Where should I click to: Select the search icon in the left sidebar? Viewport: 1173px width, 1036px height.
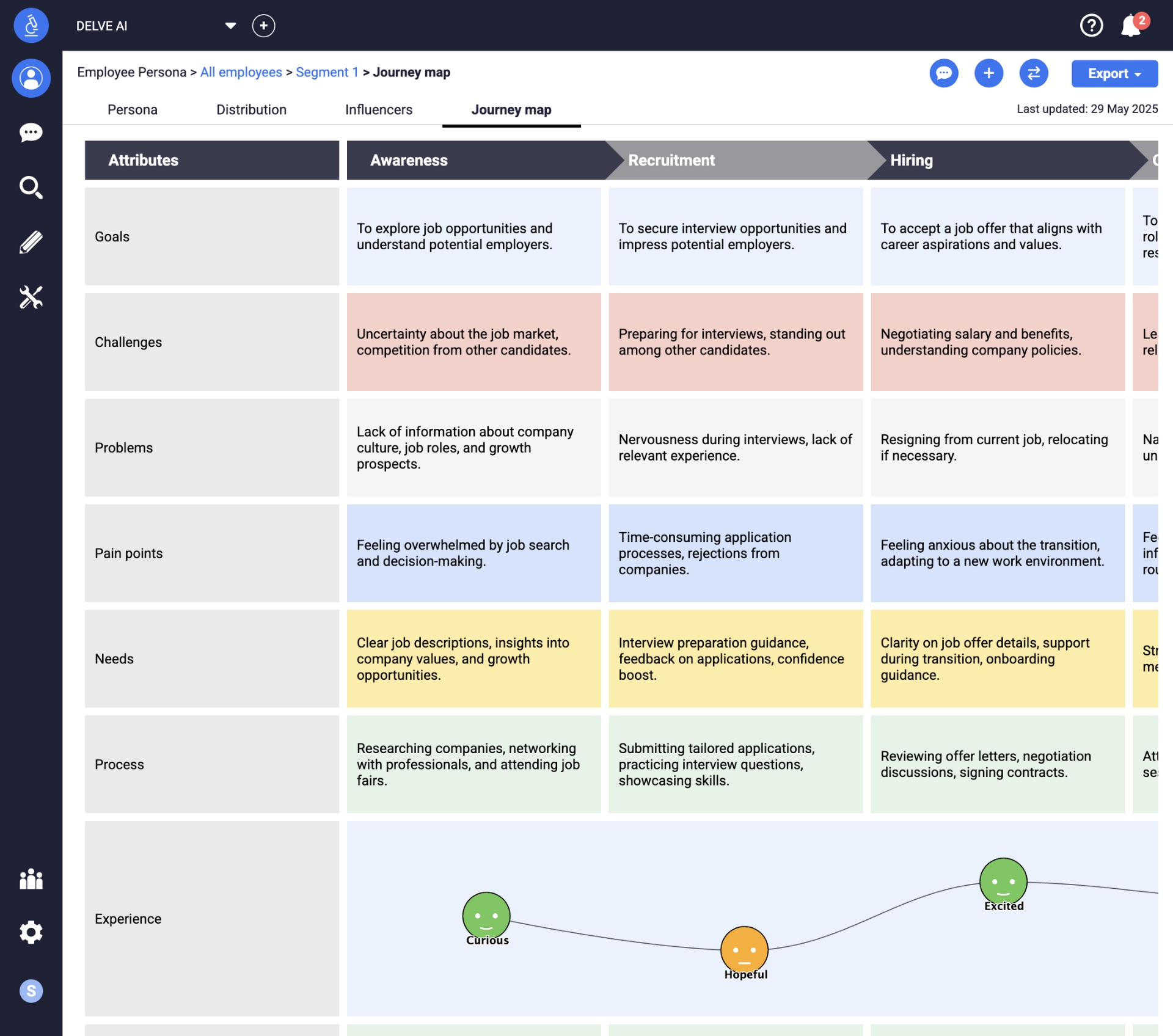point(31,188)
